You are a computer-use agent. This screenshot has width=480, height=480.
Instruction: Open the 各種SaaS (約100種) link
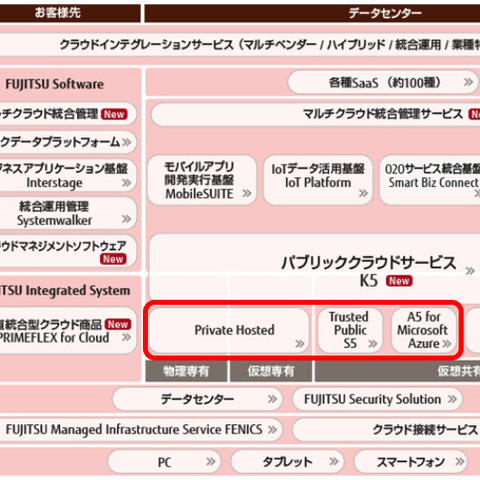pyautogui.click(x=383, y=82)
